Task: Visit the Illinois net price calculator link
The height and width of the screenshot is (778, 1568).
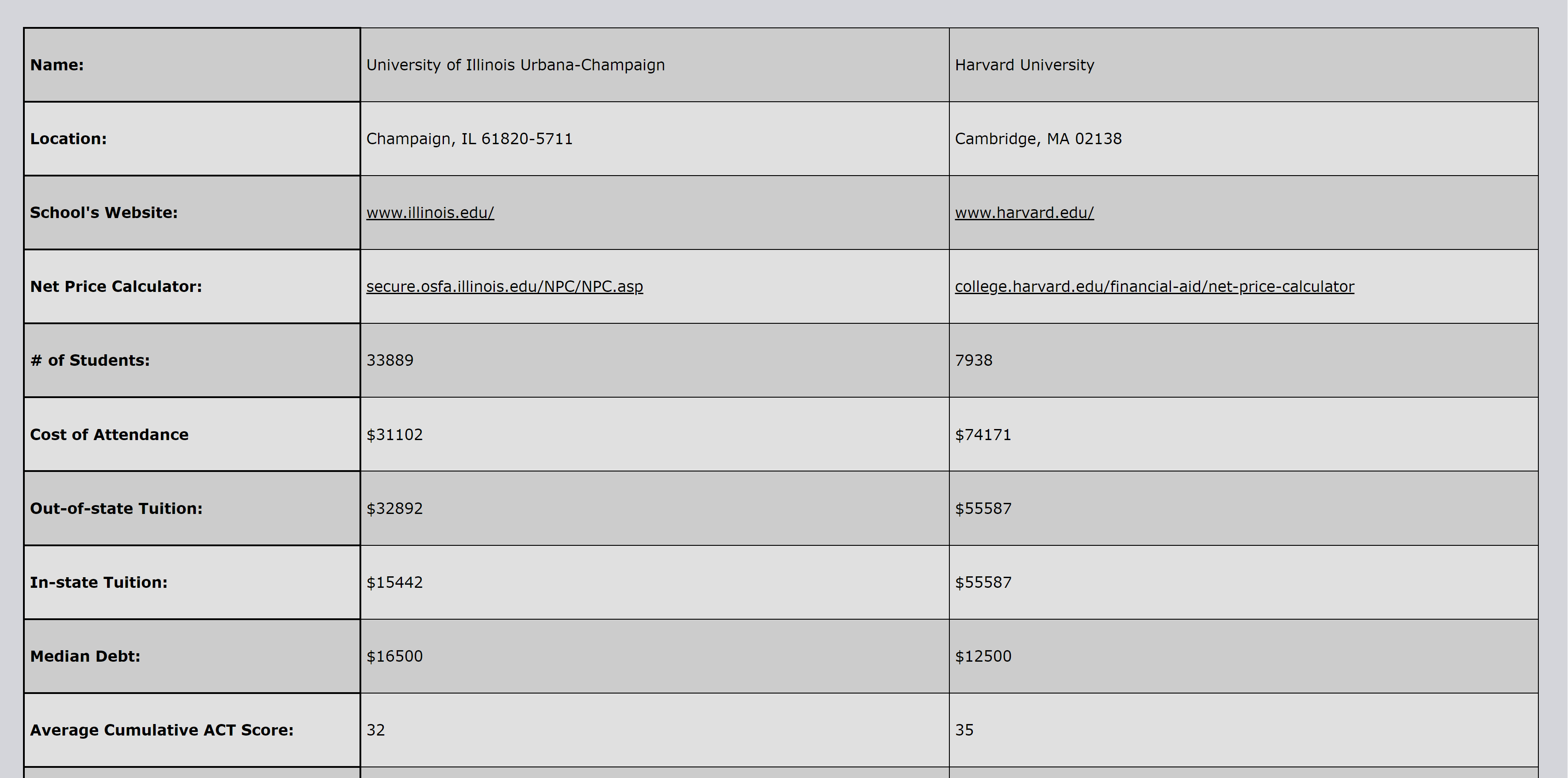Action: (504, 286)
